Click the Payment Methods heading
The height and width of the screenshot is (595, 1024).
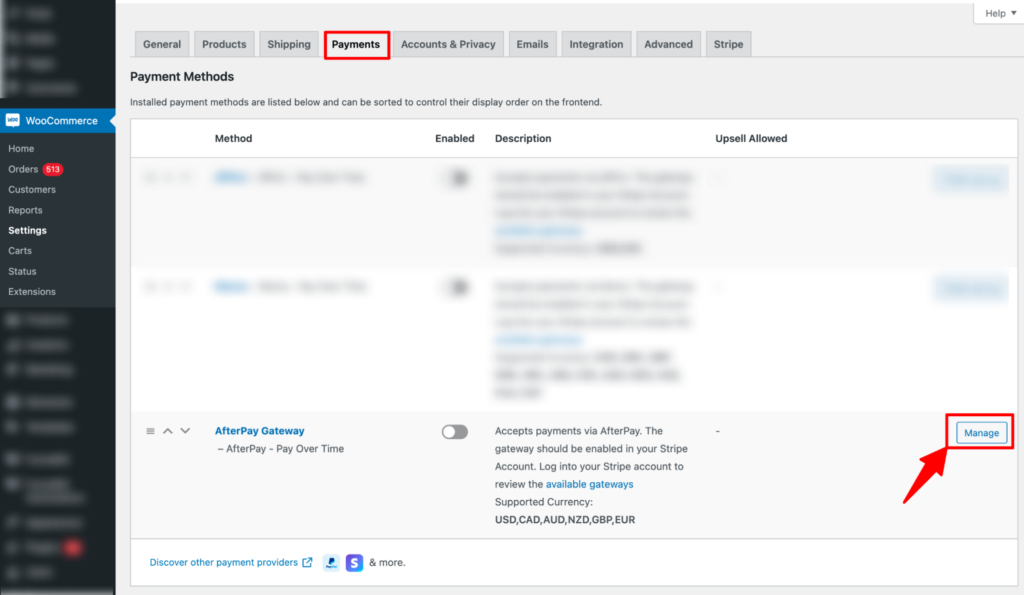[182, 76]
